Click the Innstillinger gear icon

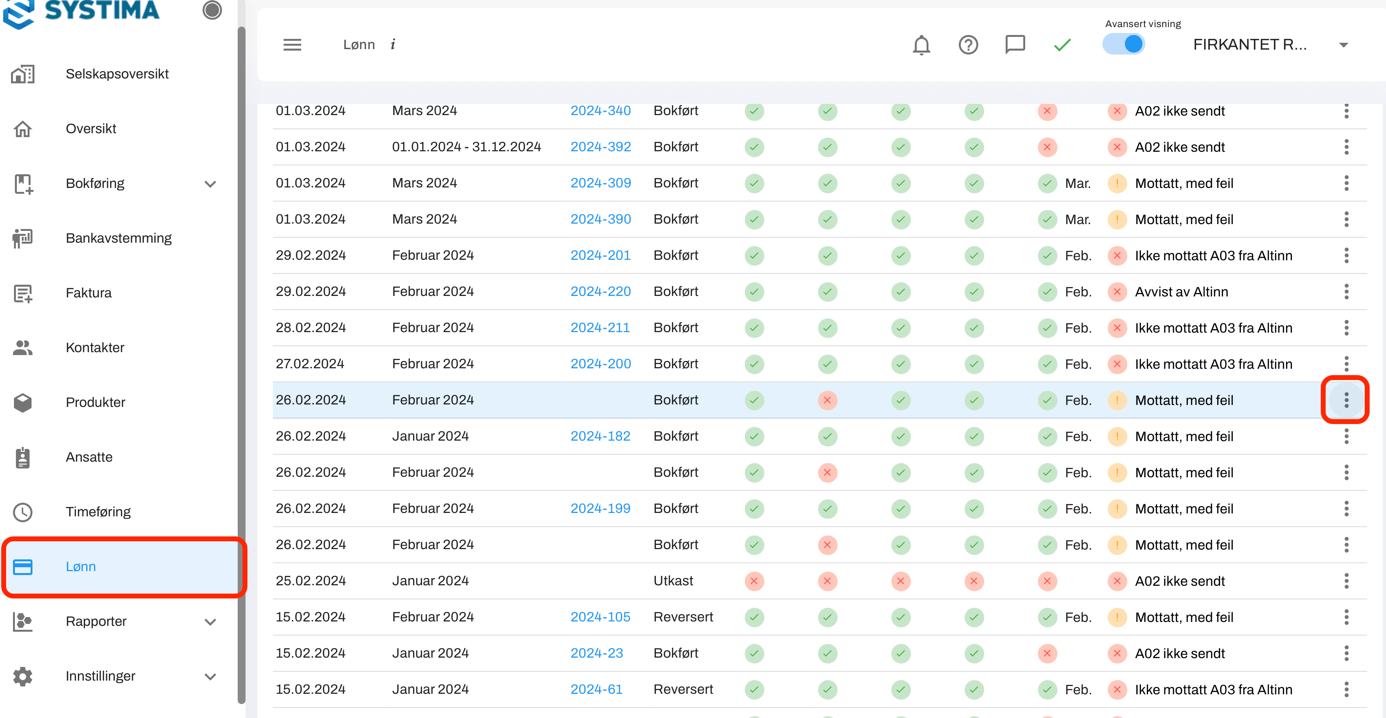(x=23, y=677)
